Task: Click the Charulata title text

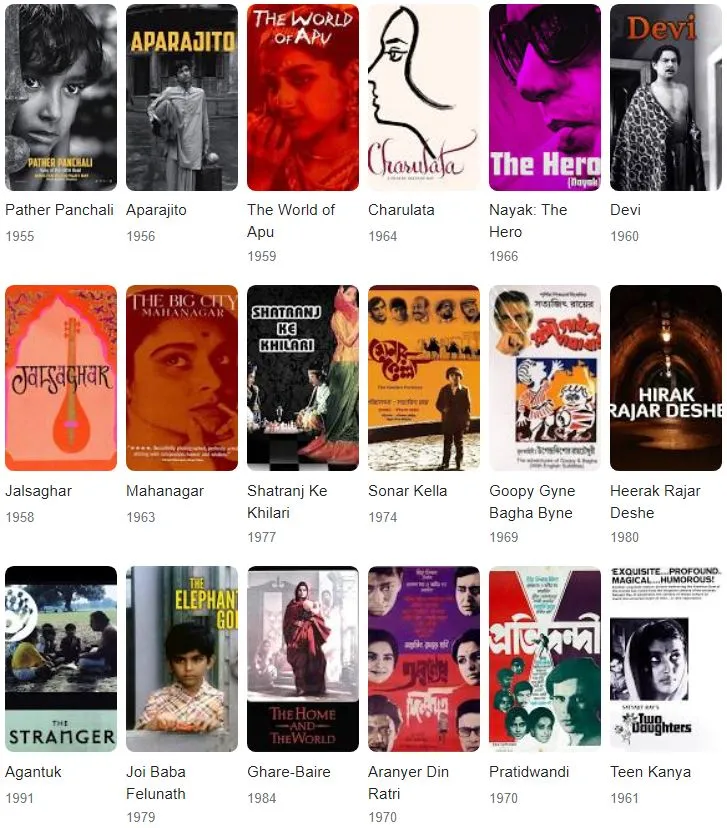Action: [x=401, y=210]
